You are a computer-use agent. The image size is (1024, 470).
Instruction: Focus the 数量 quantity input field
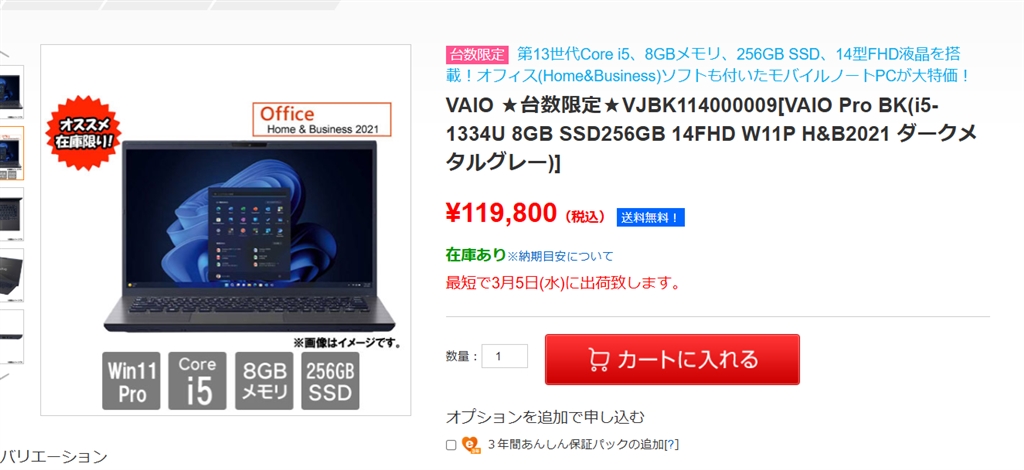(x=505, y=356)
